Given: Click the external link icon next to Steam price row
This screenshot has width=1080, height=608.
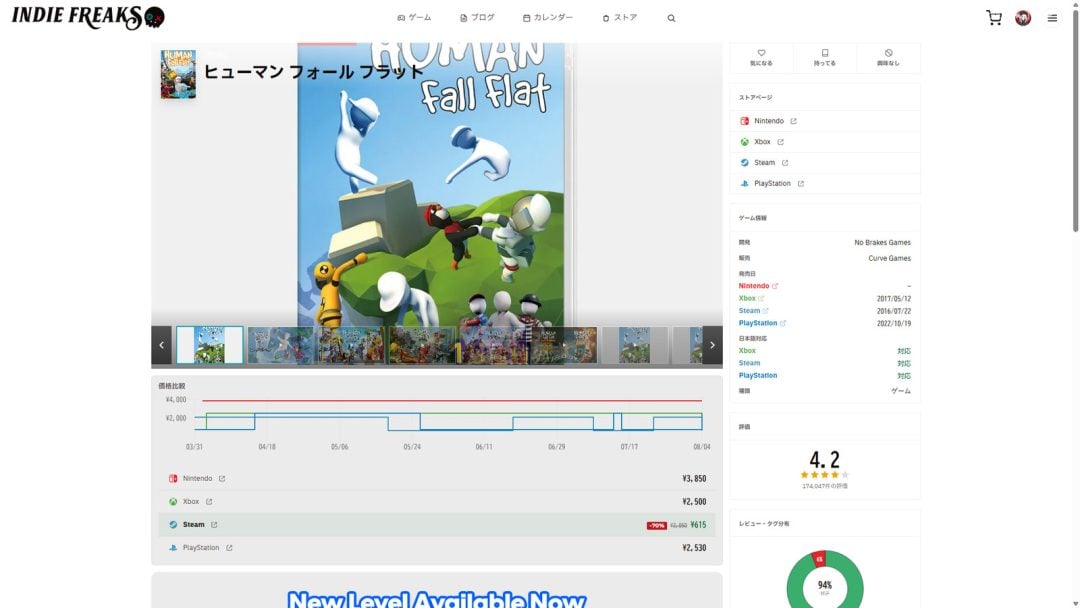Looking at the screenshot, I should (214, 525).
